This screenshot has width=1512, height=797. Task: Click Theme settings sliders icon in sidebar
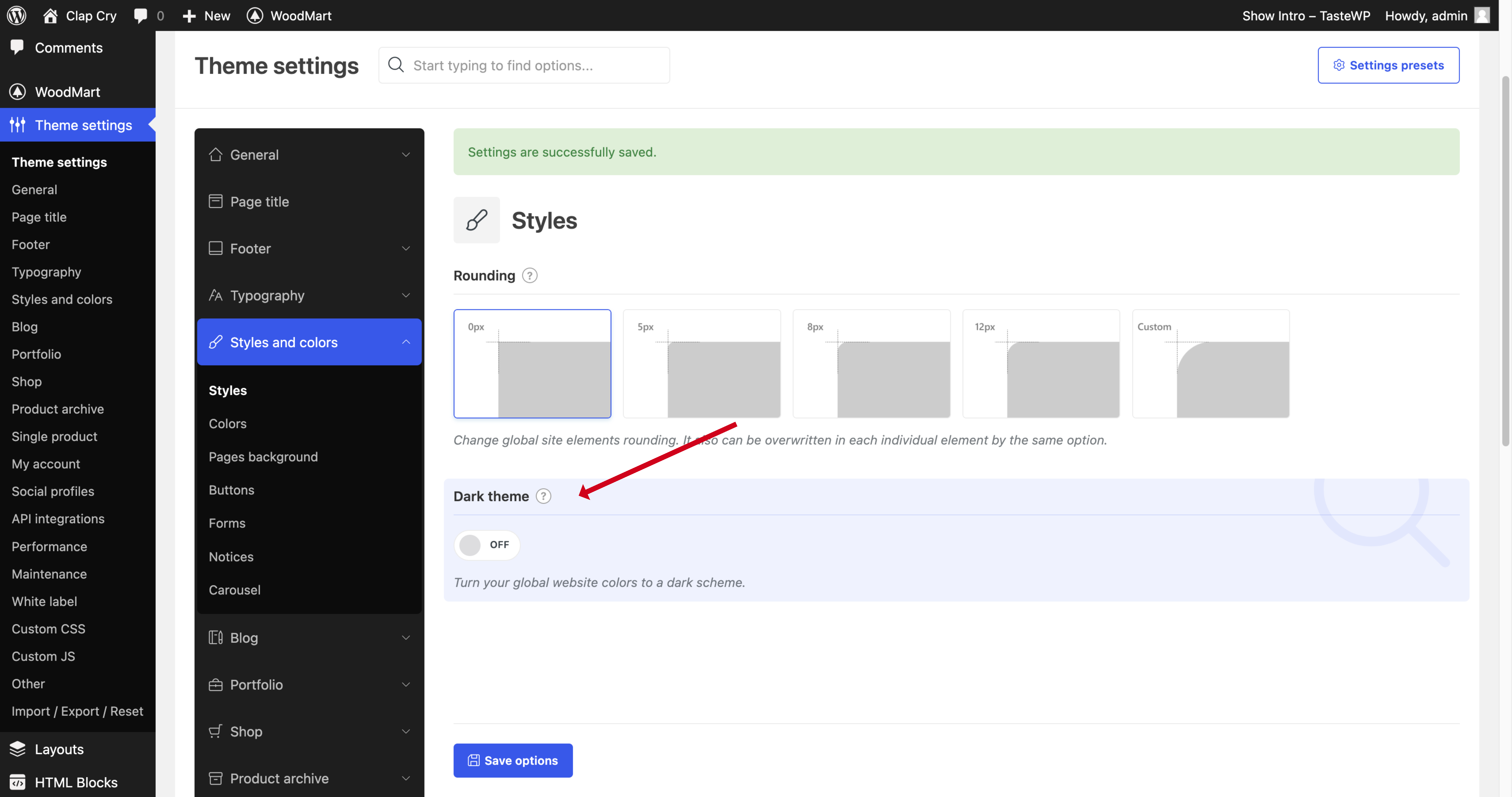18,124
